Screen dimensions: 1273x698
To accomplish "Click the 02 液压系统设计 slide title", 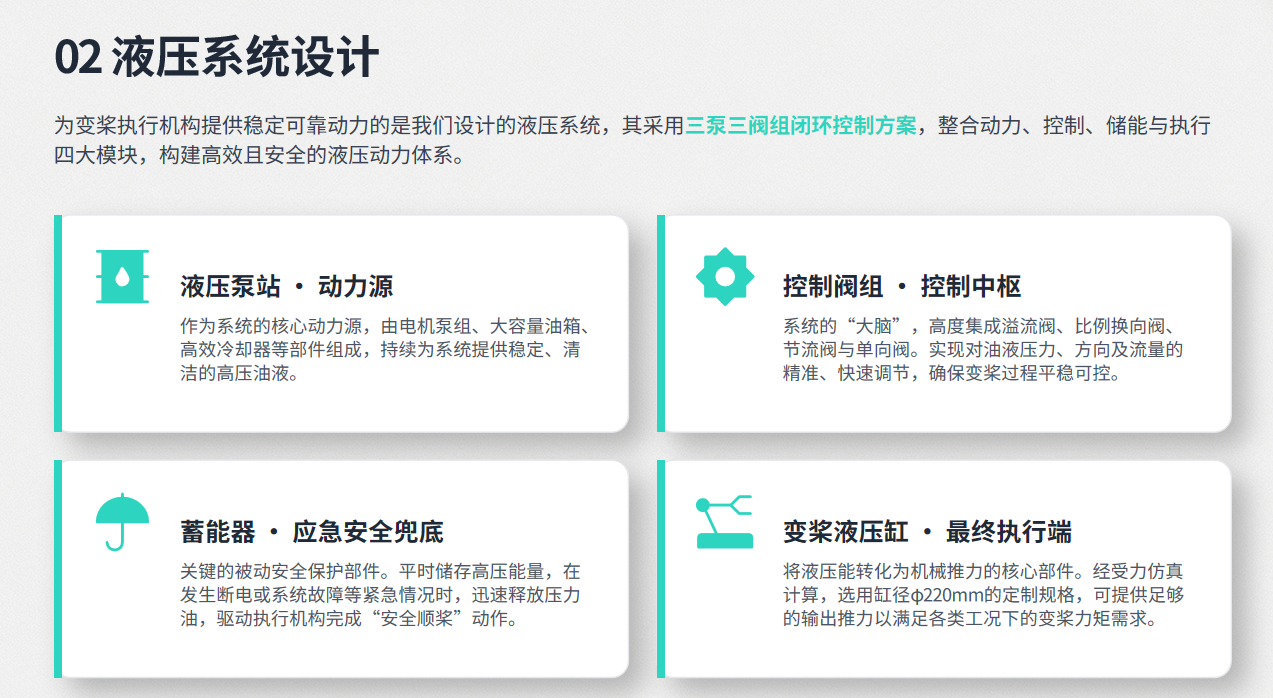I will pos(216,58).
